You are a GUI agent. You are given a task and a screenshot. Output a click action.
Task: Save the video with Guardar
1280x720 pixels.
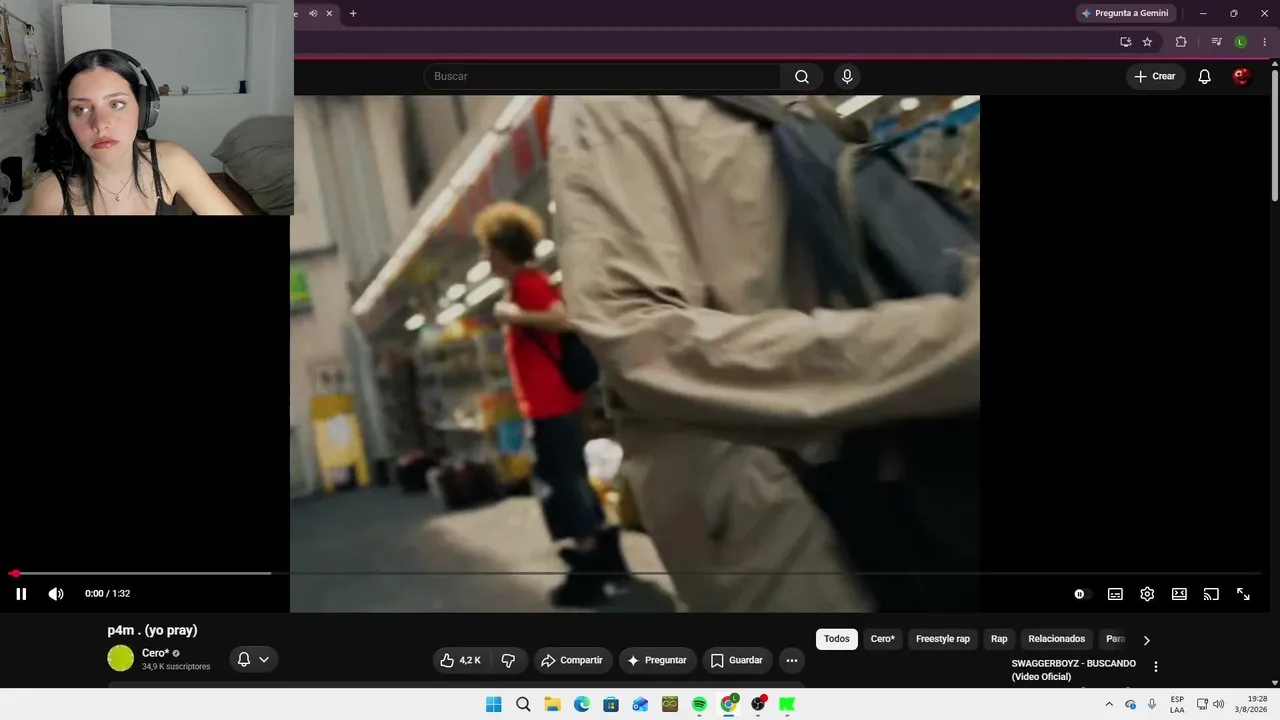pyautogui.click(x=737, y=660)
